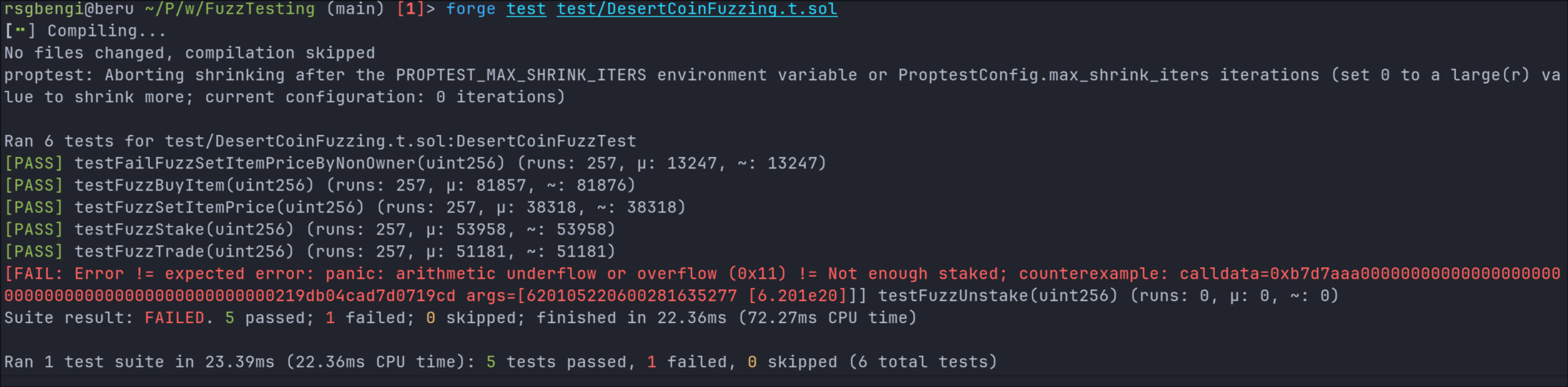Click the underlined "test" subcommand word
The image size is (1568, 387).
526,9
